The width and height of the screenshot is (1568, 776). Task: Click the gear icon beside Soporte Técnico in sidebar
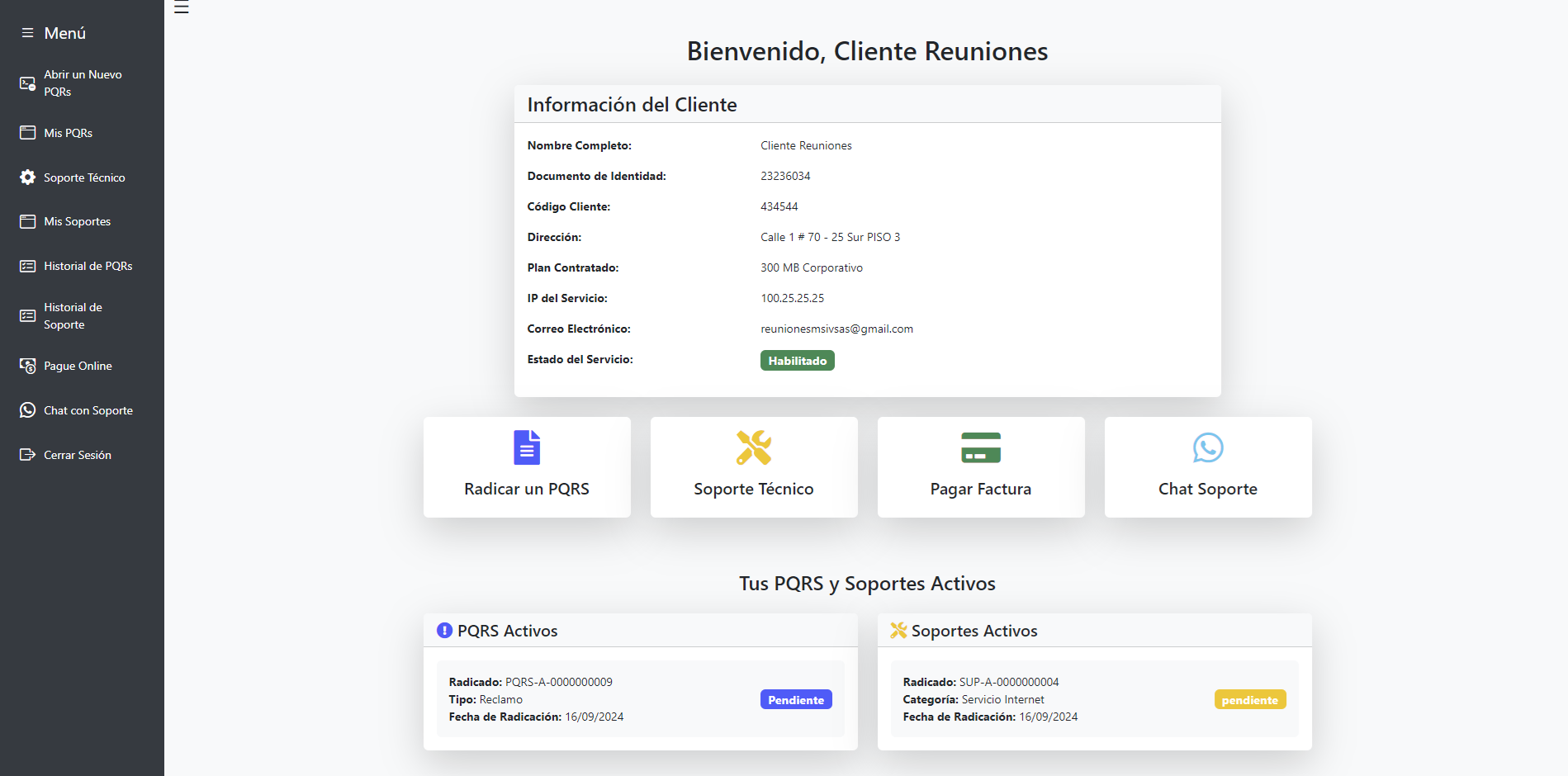(x=27, y=177)
